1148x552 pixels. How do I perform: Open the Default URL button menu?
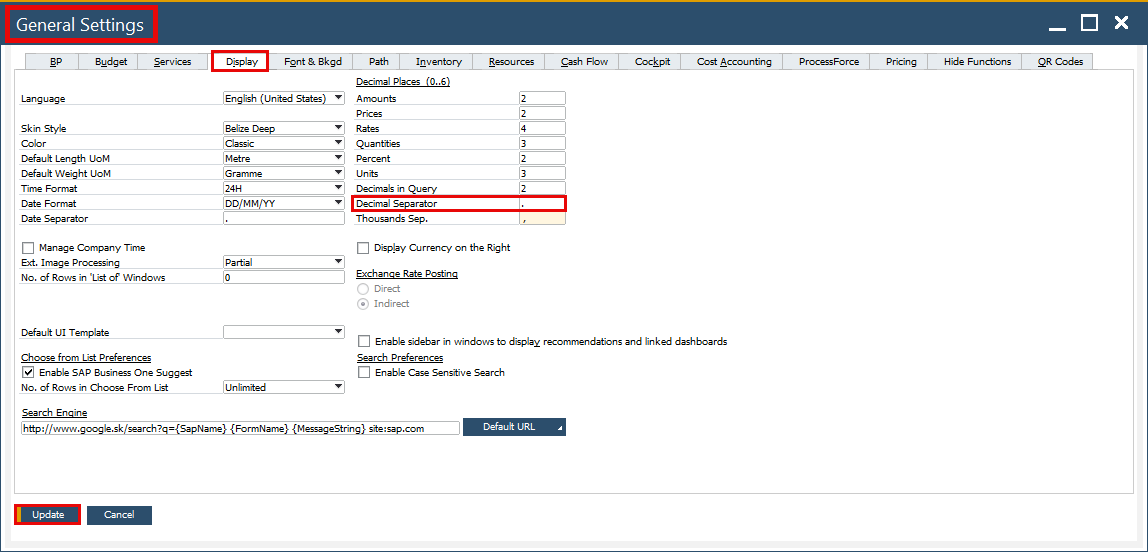click(x=514, y=427)
